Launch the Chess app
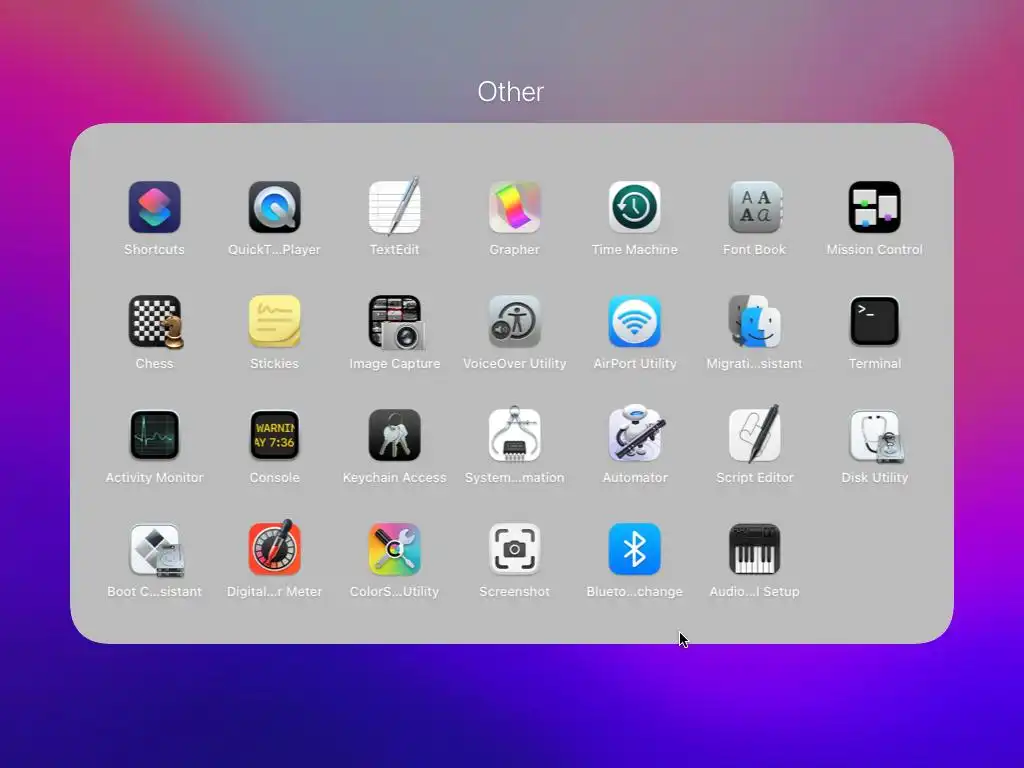The width and height of the screenshot is (1024, 768). pyautogui.click(x=155, y=321)
